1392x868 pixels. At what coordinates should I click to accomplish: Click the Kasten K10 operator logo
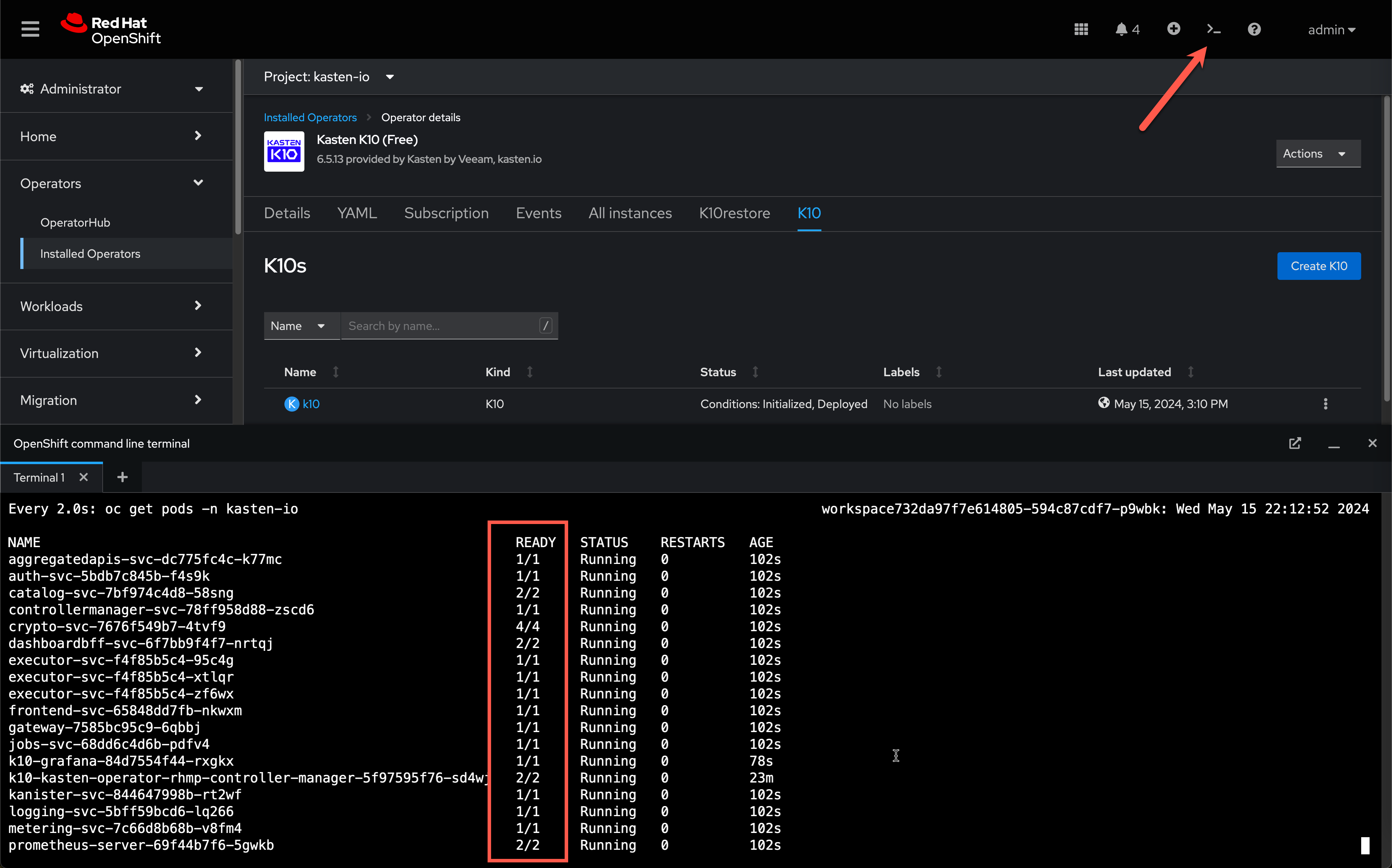[284, 151]
